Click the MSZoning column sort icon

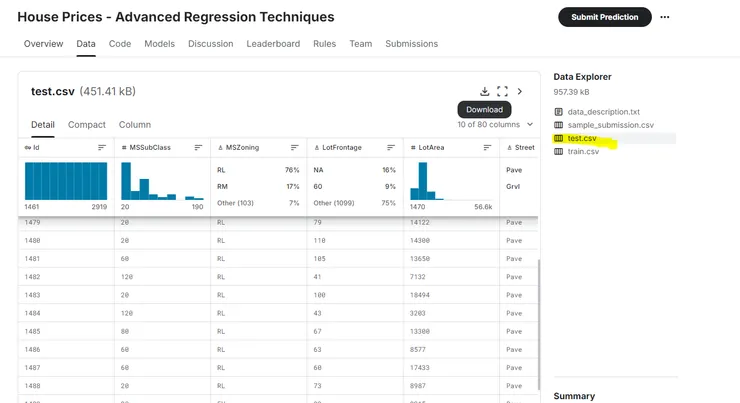point(295,147)
